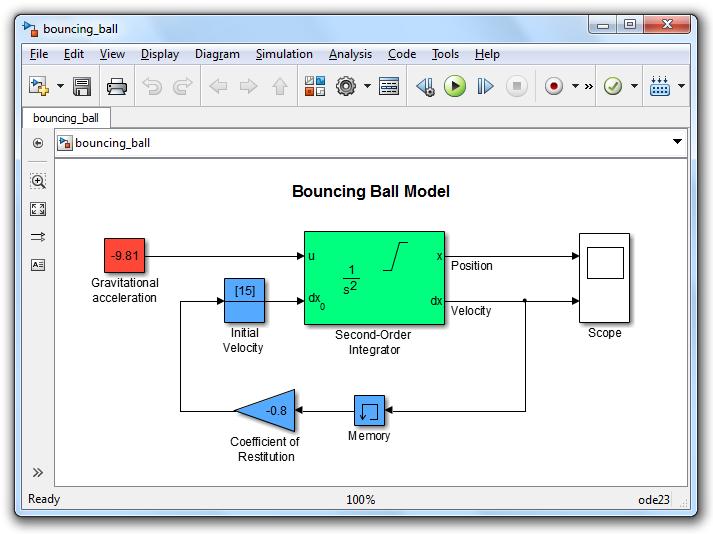Viewport: 713px width, 534px height.
Task: Click the Build Model icon
Action: pyautogui.click(x=660, y=86)
